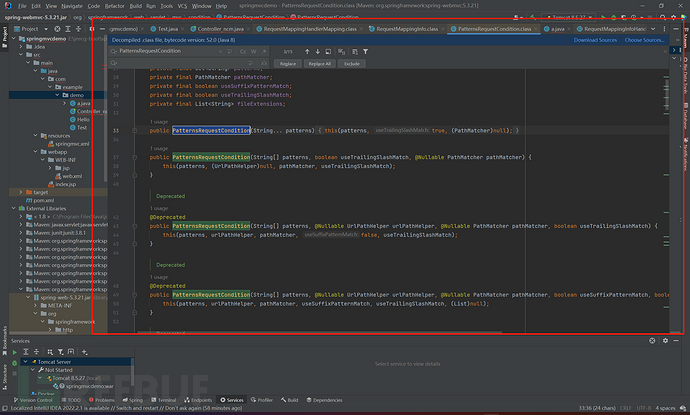
Task: Open Terminal tool window tab
Action: pyautogui.click(x=163, y=400)
